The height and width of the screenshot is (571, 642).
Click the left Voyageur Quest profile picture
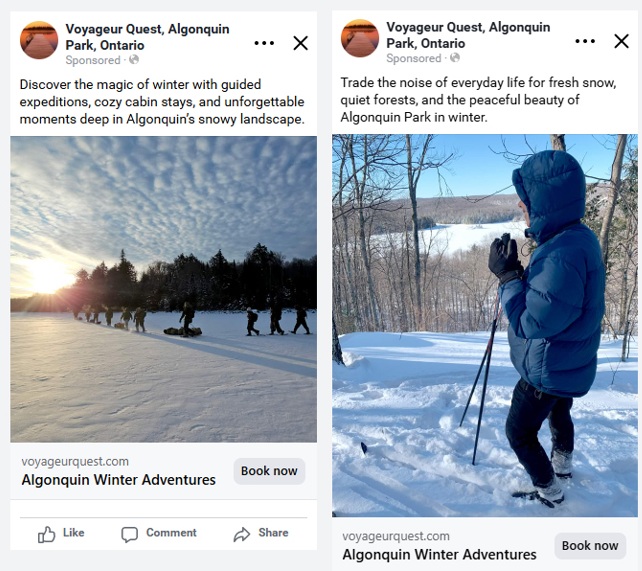click(x=39, y=40)
